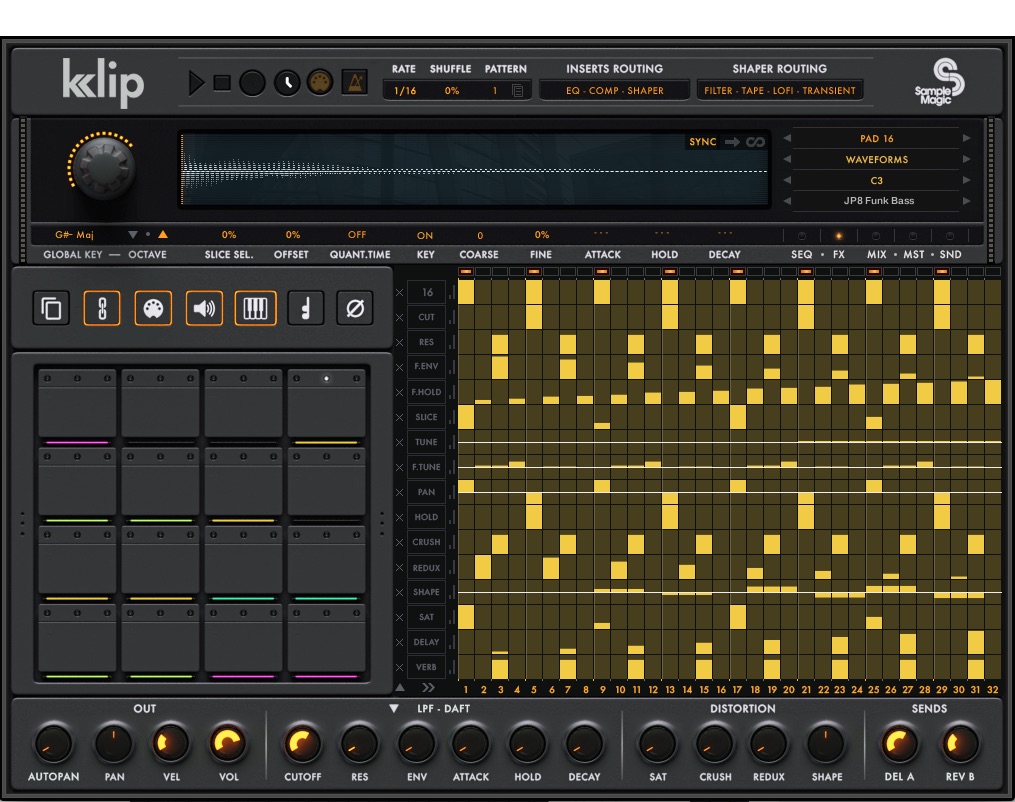The image size is (1015, 802).
Task: Click the Sample Magic logo
Action: 940,82
